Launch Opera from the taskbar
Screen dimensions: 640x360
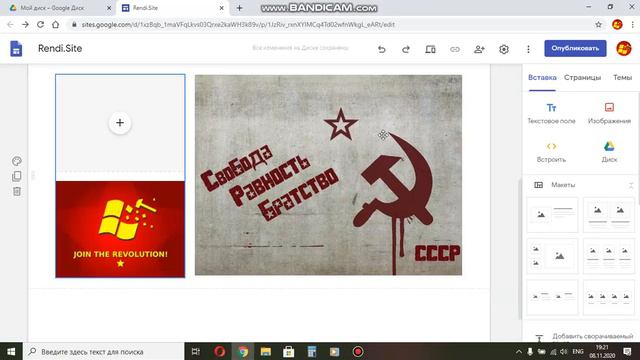(x=220, y=351)
